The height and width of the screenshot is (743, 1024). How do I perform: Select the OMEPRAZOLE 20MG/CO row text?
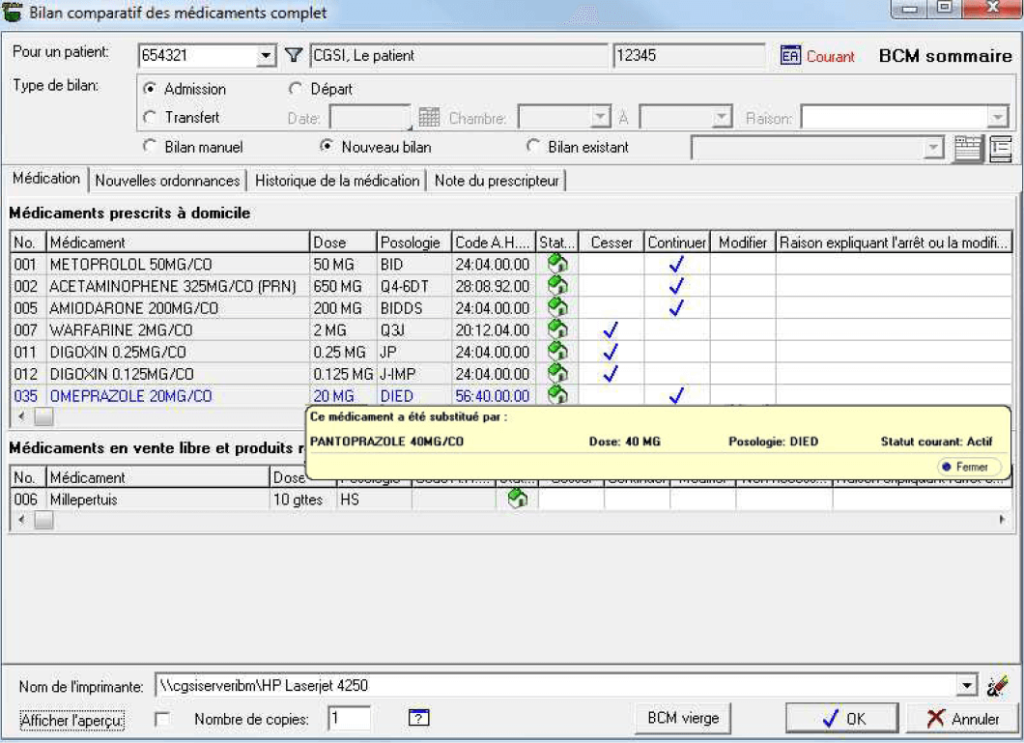tap(131, 396)
